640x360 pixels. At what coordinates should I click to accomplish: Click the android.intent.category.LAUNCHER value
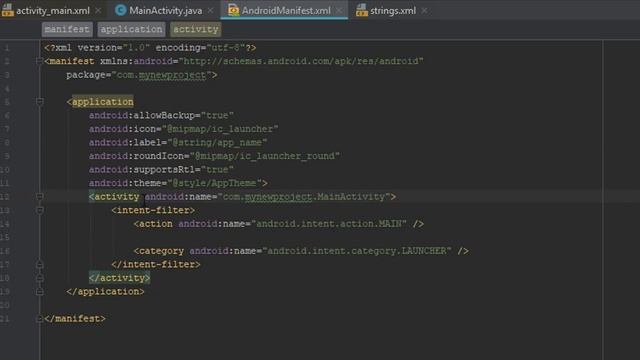(357, 251)
